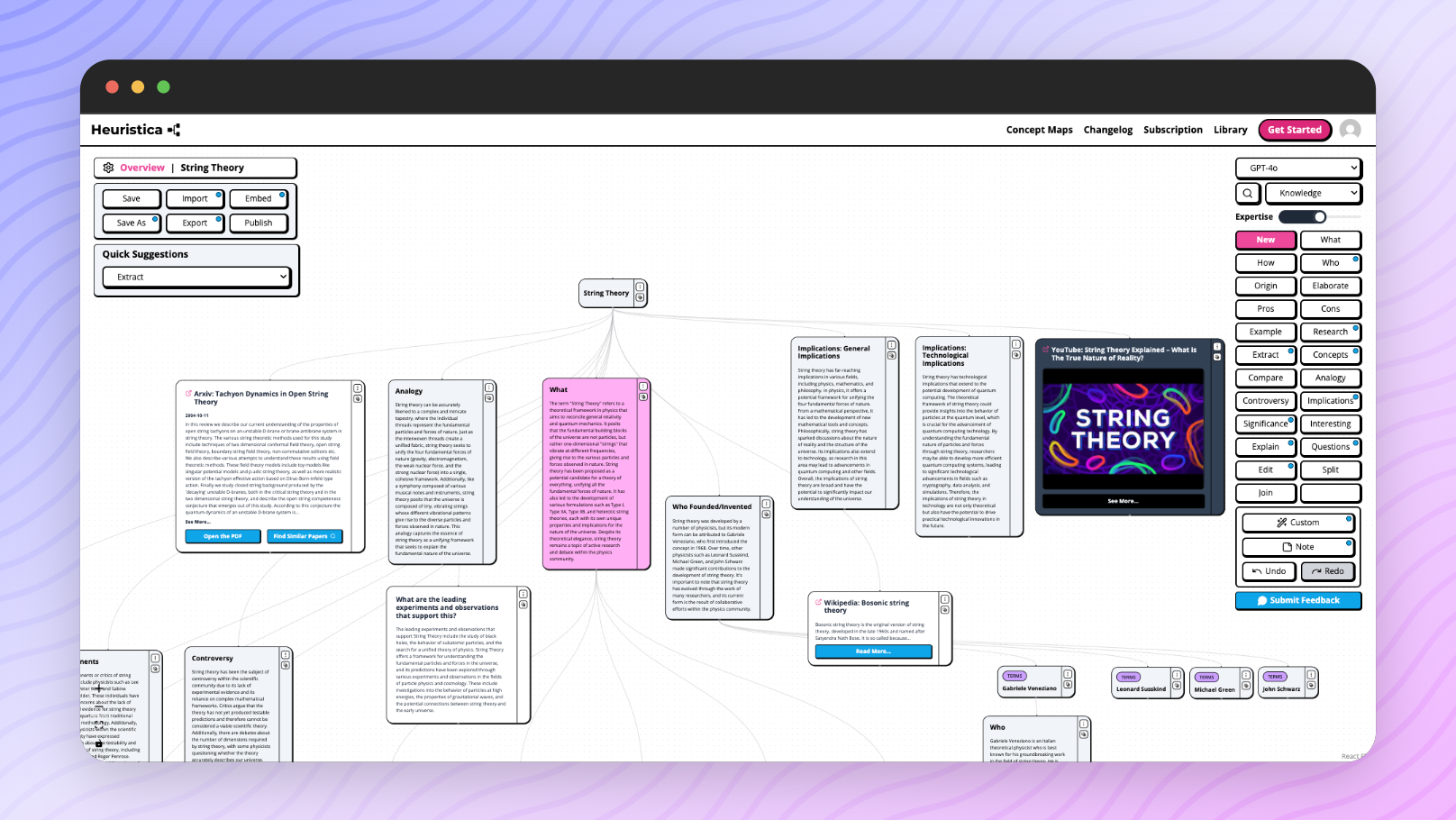Click the Publish button
Screen dimensions: 1456x820
pyautogui.click(x=259, y=223)
